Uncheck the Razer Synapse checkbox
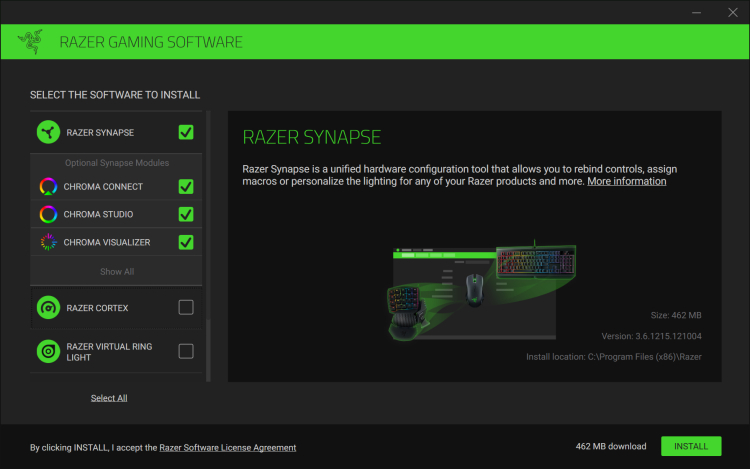750x469 pixels. [186, 132]
